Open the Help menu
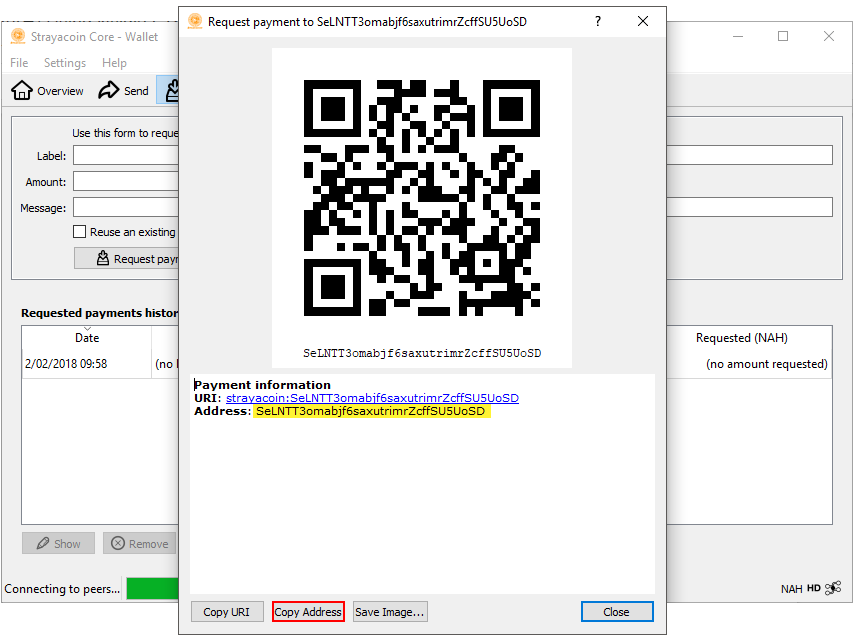 pyautogui.click(x=114, y=63)
